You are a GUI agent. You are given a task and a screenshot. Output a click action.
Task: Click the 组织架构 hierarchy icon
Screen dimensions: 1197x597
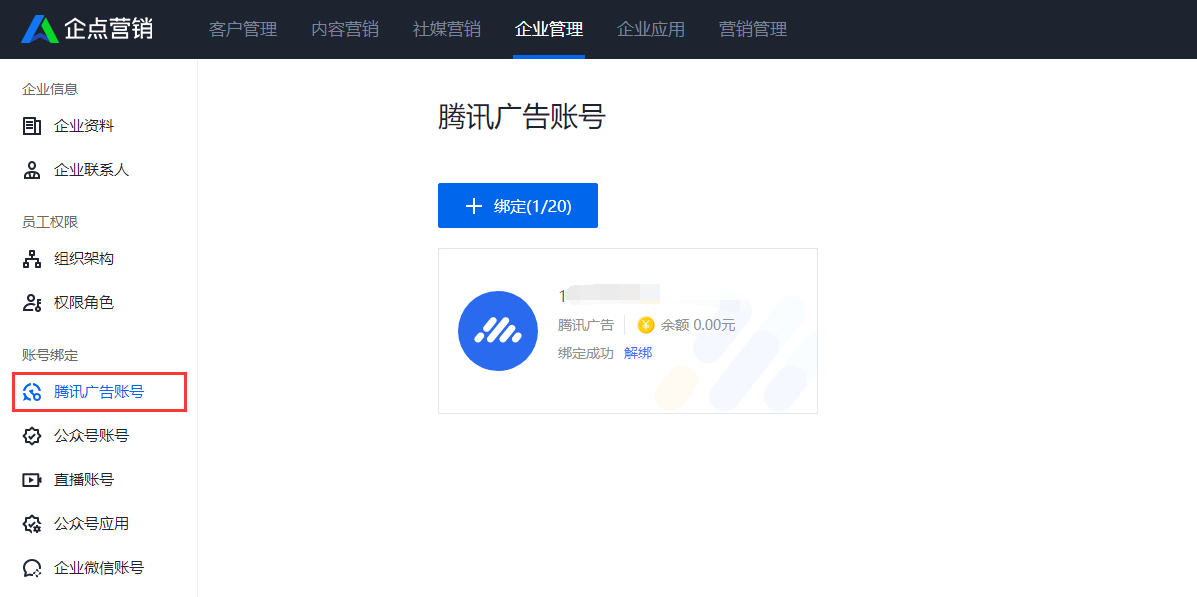click(x=31, y=259)
